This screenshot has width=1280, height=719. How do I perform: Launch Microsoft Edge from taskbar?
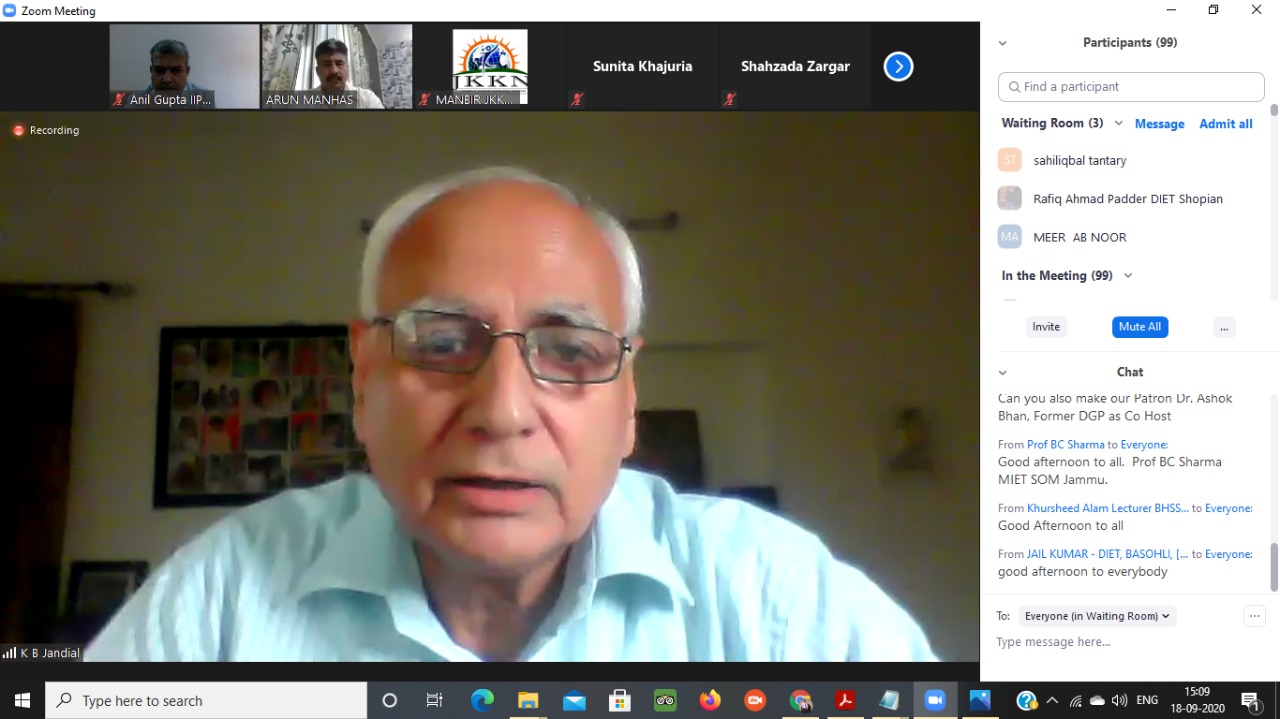pyautogui.click(x=482, y=700)
